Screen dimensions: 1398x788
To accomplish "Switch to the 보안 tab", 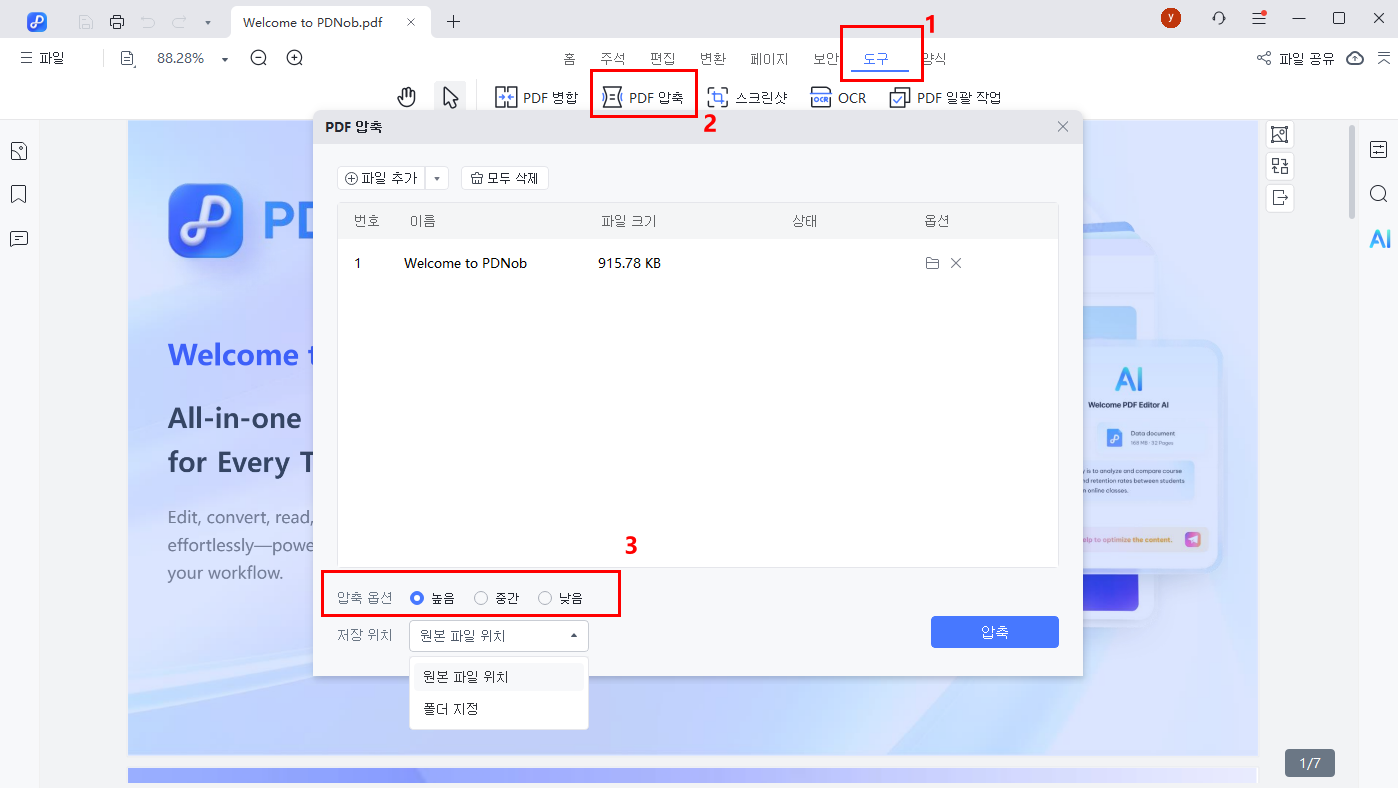I will pos(825,58).
